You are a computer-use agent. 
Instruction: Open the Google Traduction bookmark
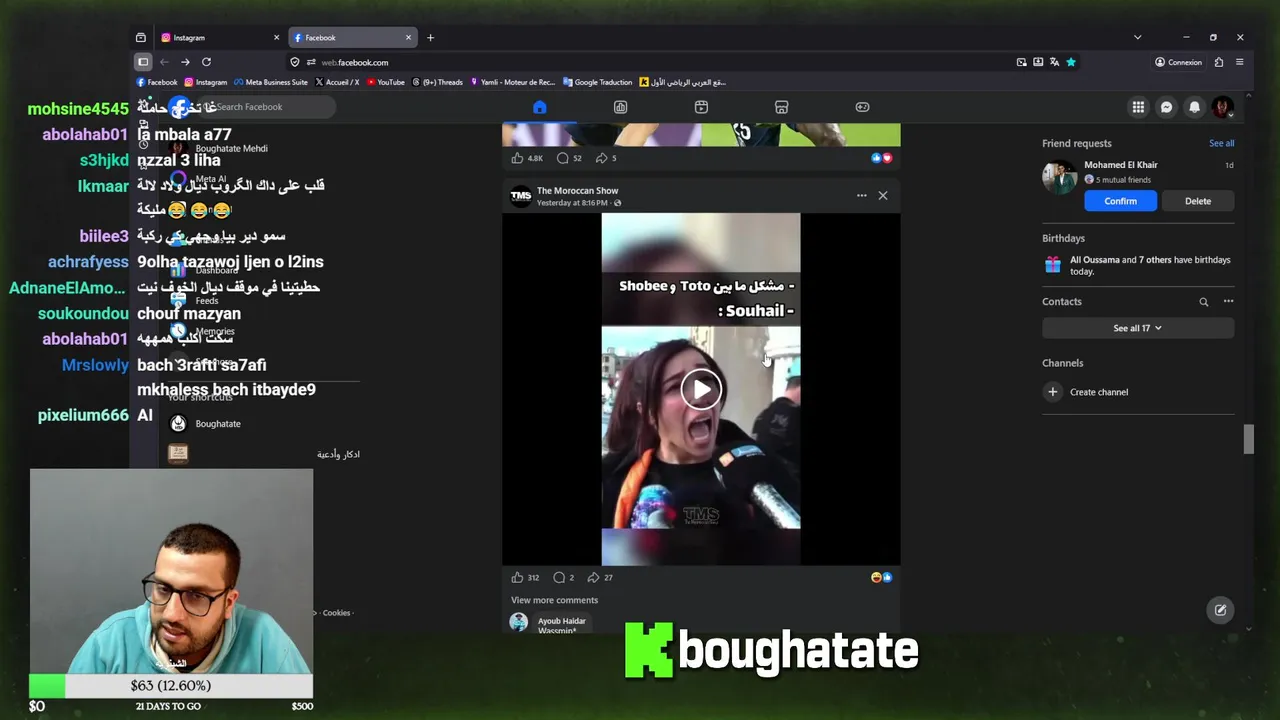coord(598,82)
